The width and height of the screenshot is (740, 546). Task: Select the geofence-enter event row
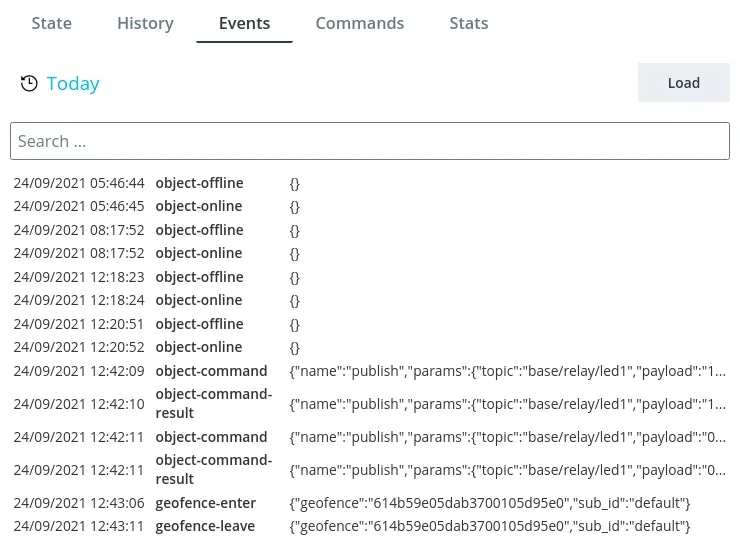(x=370, y=503)
